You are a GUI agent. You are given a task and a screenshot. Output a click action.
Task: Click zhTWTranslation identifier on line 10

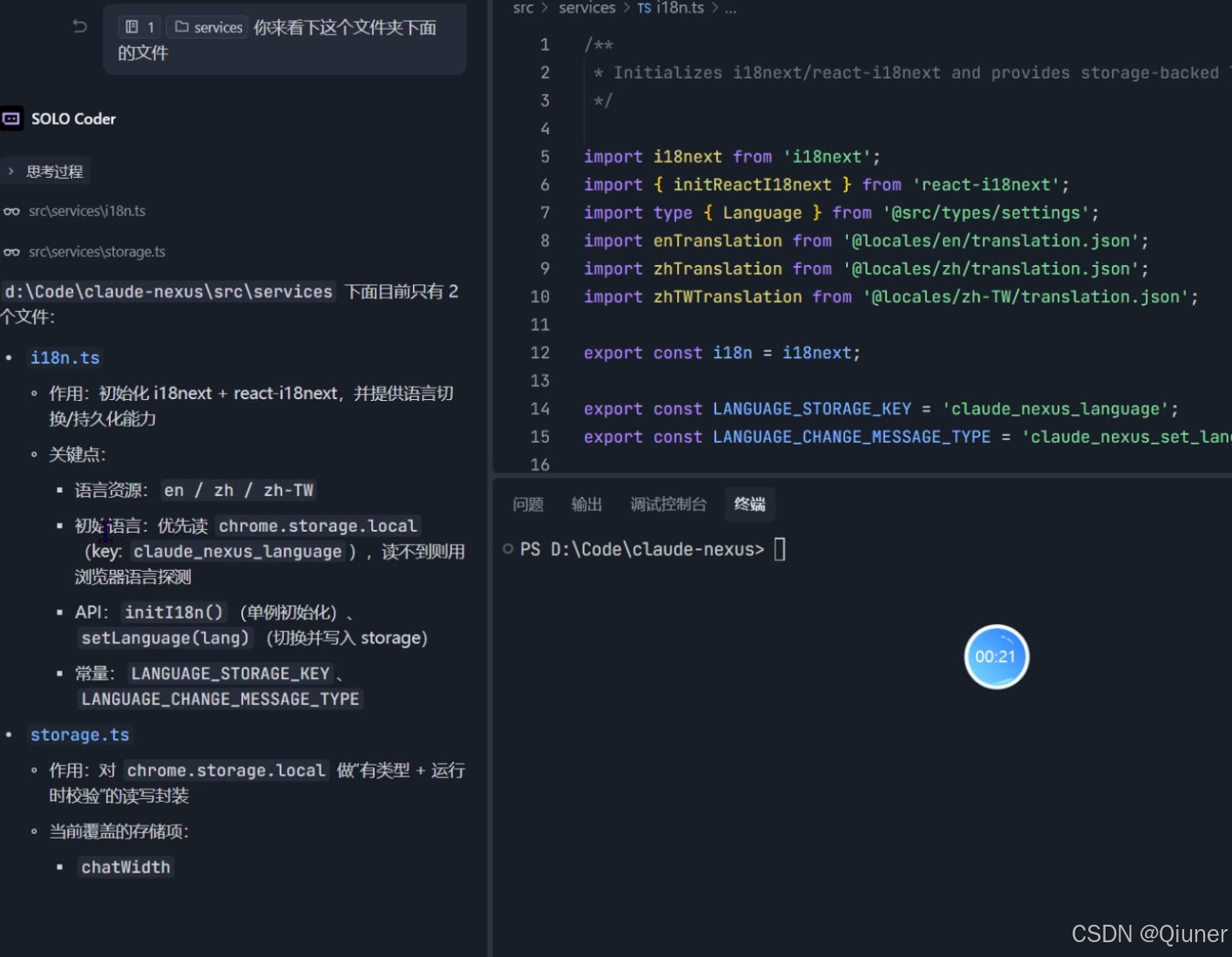click(x=728, y=297)
